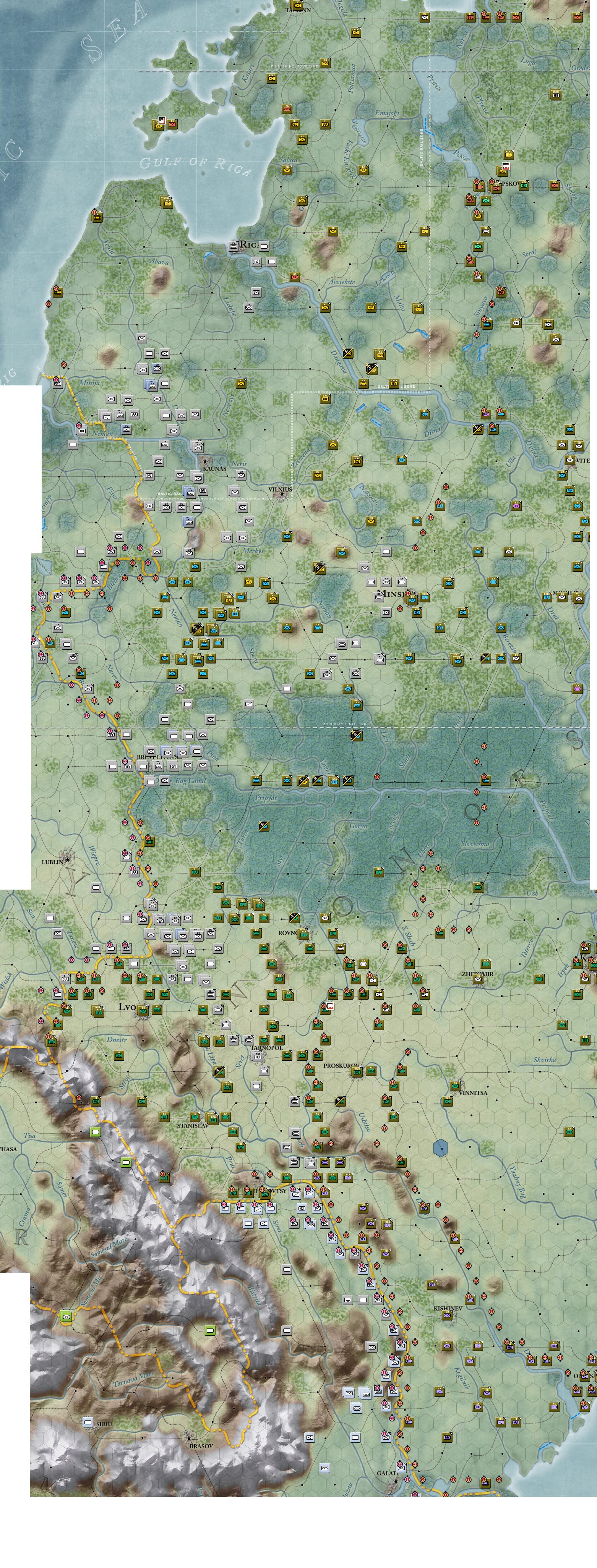597x1568 pixels.
Task: Select the Merkys river label
Action: [253, 550]
